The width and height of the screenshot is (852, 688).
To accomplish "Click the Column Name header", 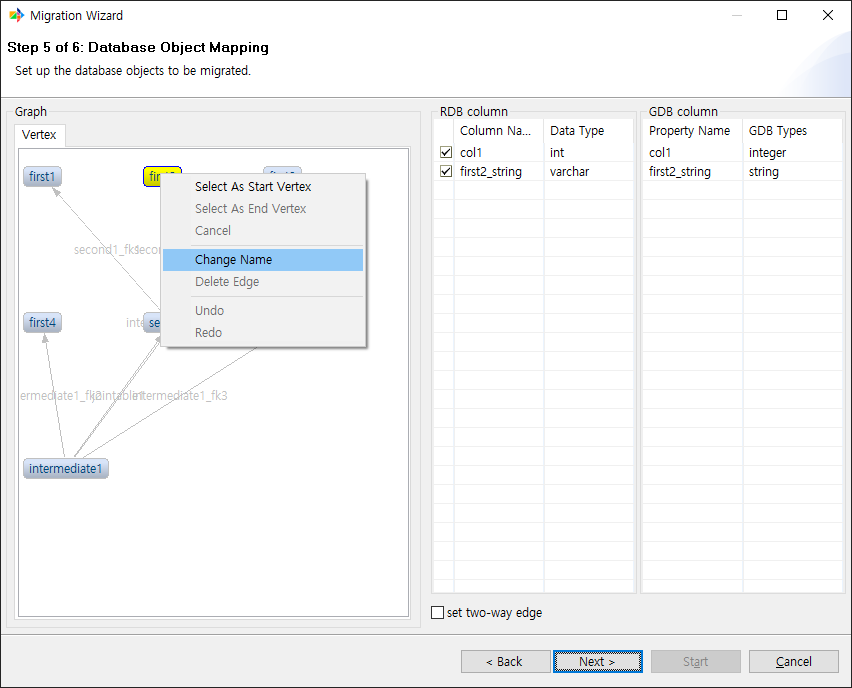I will pyautogui.click(x=496, y=131).
